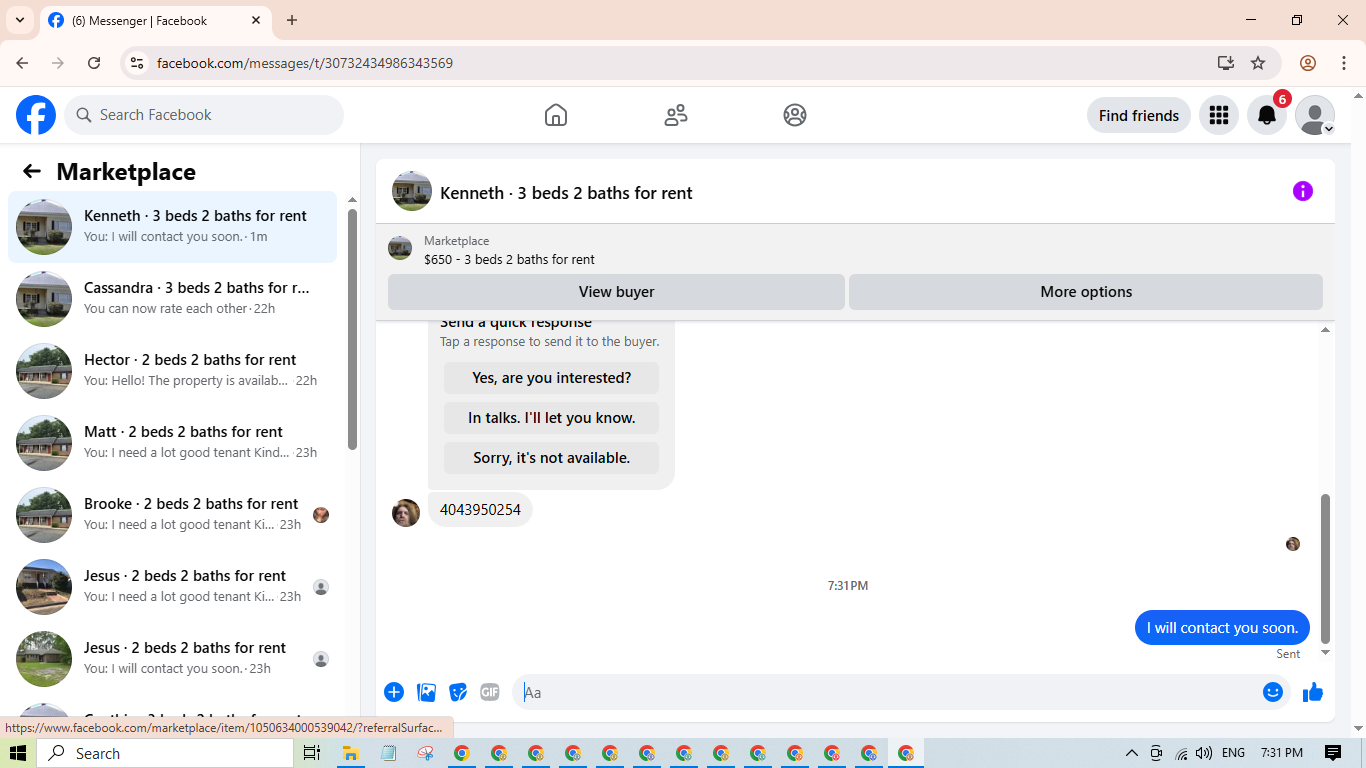Click the sender's avatar beside 4043950254
This screenshot has height=768, width=1366.
click(x=406, y=513)
